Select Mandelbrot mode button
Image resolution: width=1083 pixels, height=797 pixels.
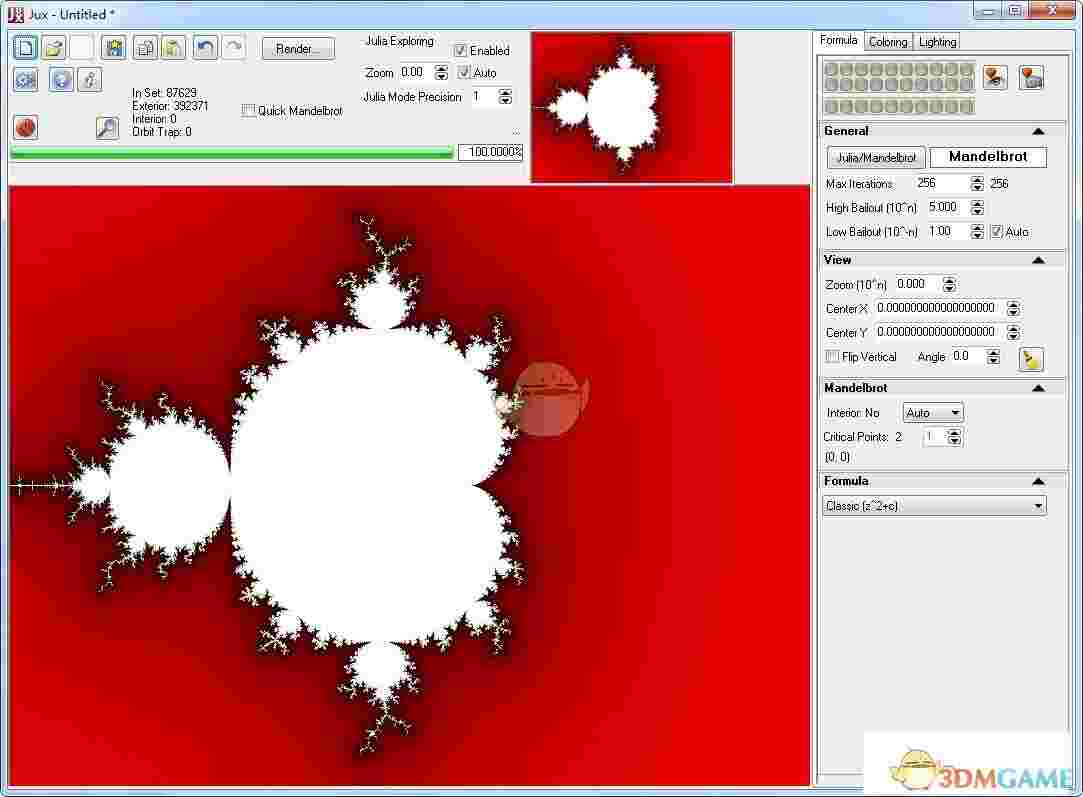pos(988,157)
